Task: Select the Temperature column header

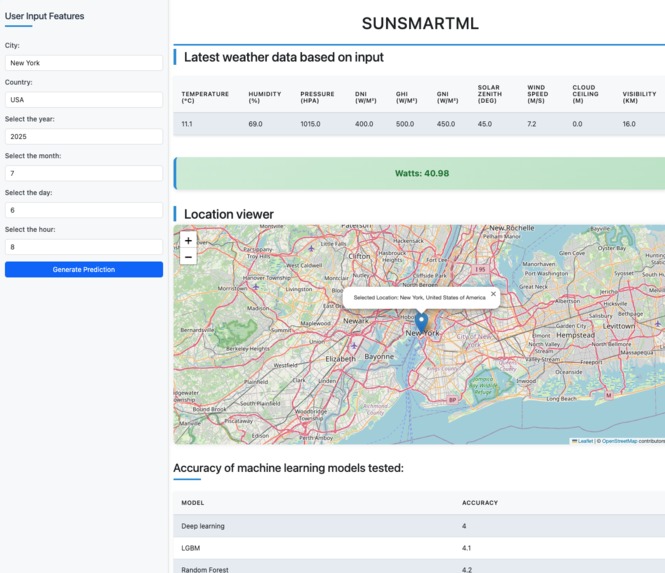Action: [205, 97]
